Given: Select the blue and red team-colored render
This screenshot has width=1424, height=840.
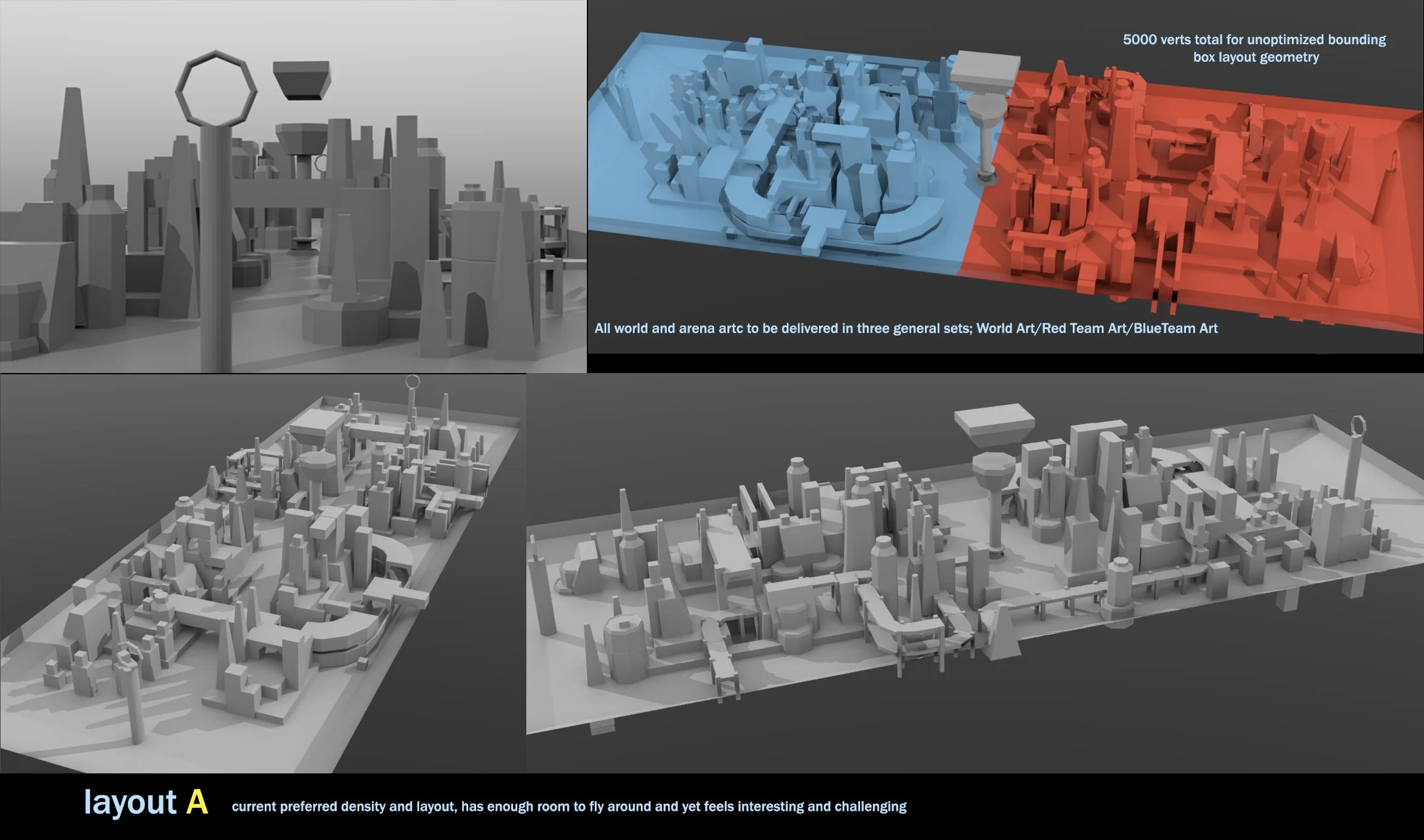Looking at the screenshot, I should [1005, 177].
